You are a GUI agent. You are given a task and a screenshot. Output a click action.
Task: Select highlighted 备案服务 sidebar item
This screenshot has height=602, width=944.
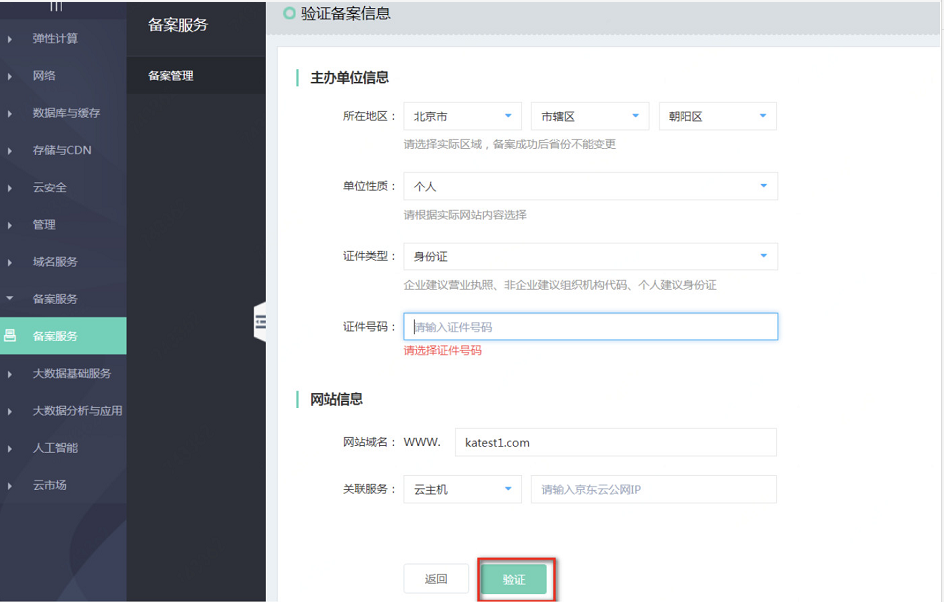click(63, 336)
